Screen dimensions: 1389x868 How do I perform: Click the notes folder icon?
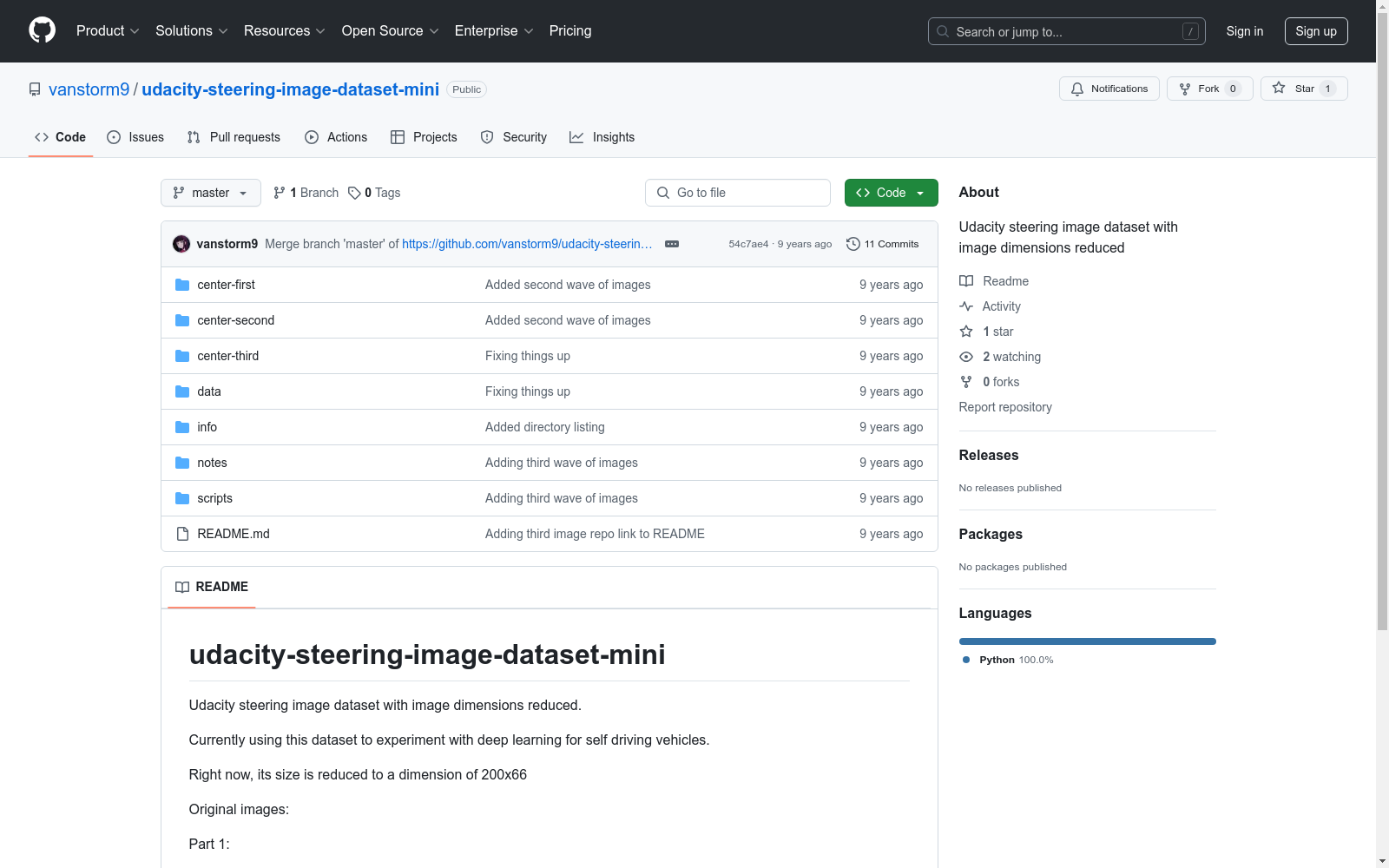coord(182,463)
